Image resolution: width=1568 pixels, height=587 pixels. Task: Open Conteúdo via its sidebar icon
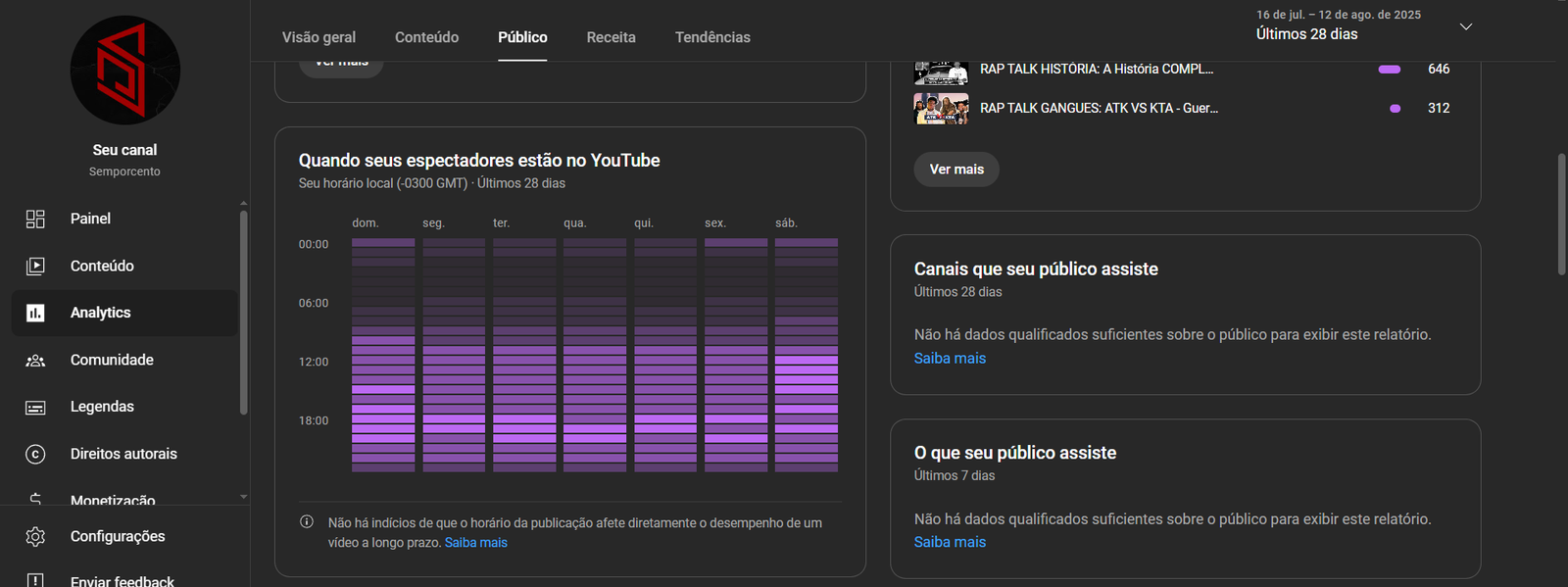coord(35,266)
